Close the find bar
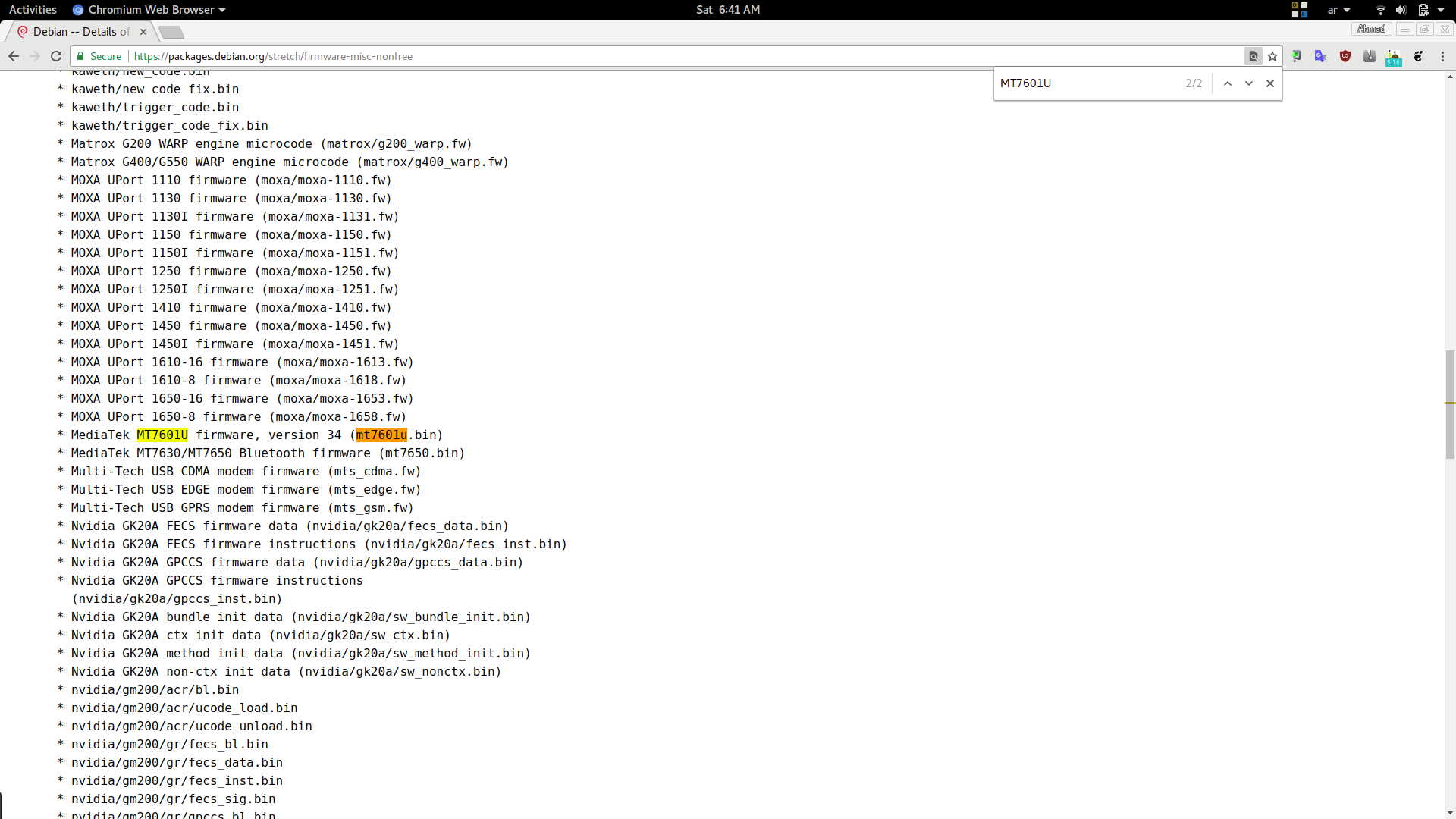The width and height of the screenshot is (1456, 819). point(1270,83)
